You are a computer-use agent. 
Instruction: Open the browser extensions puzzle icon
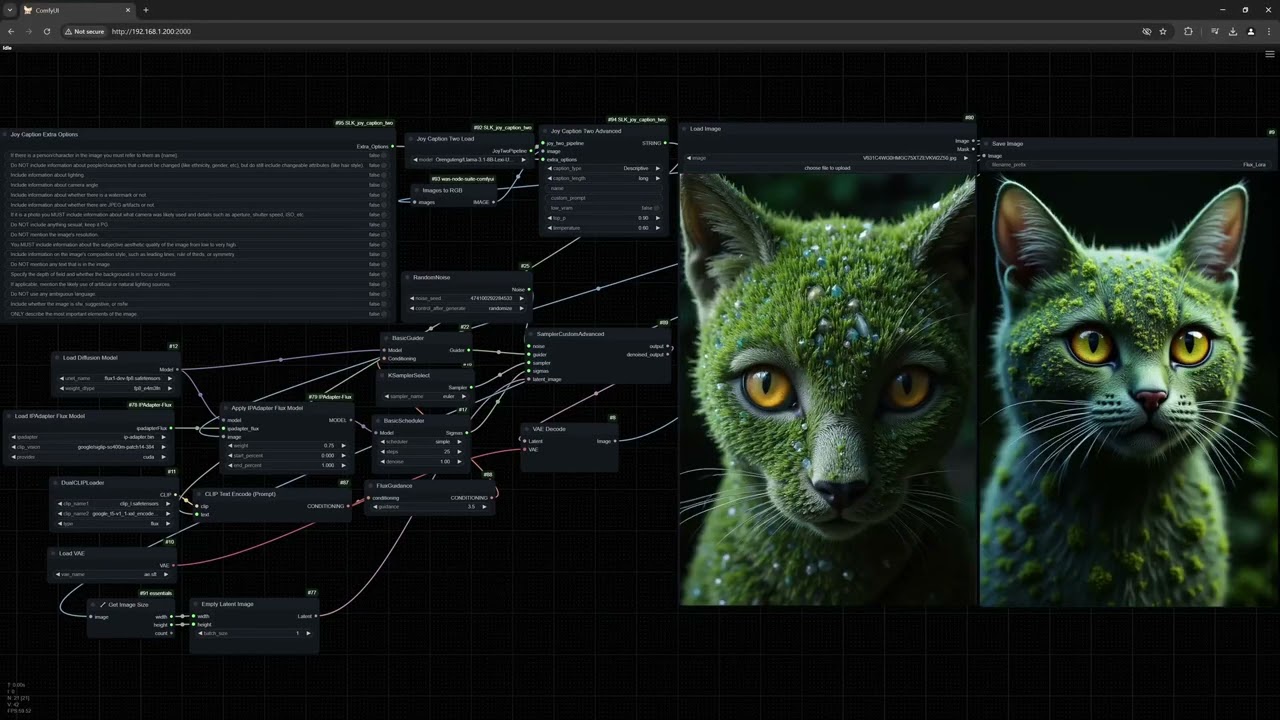point(1188,31)
